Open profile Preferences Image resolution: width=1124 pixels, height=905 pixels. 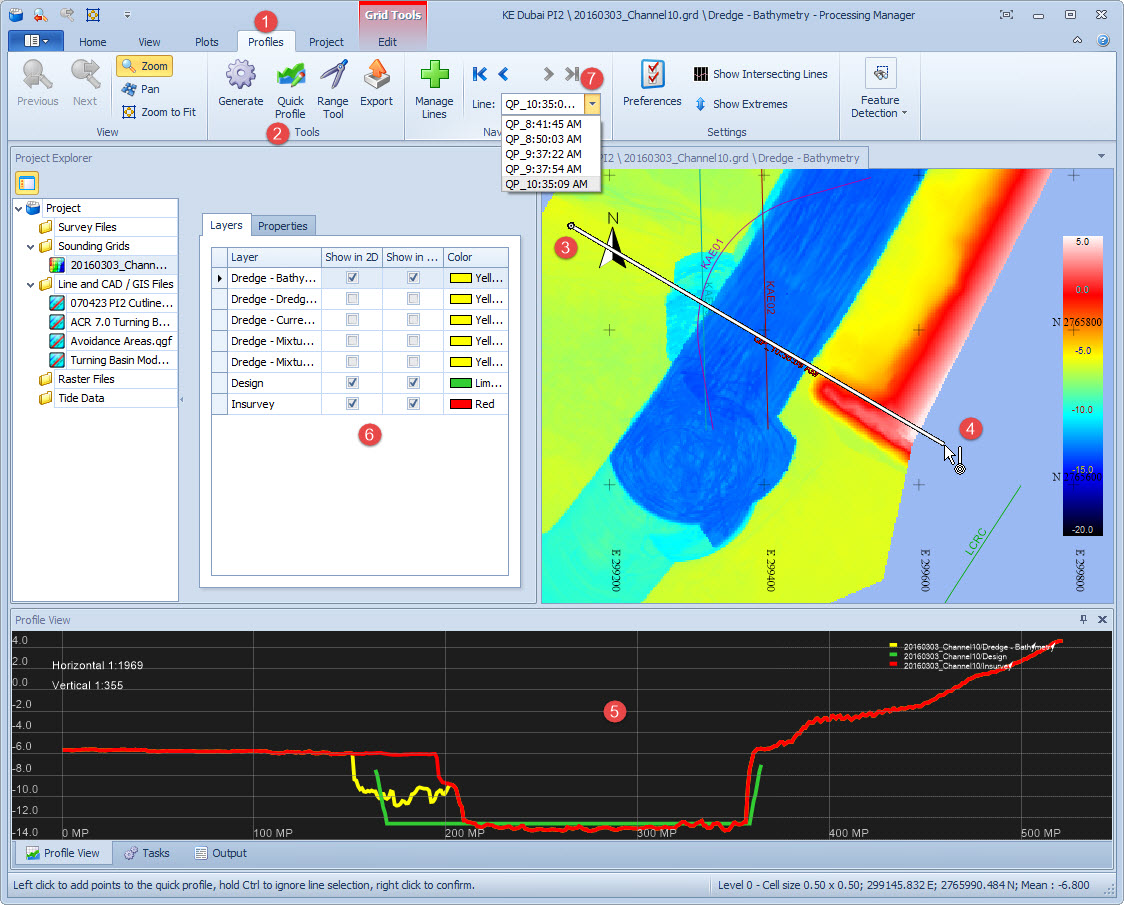pos(652,76)
